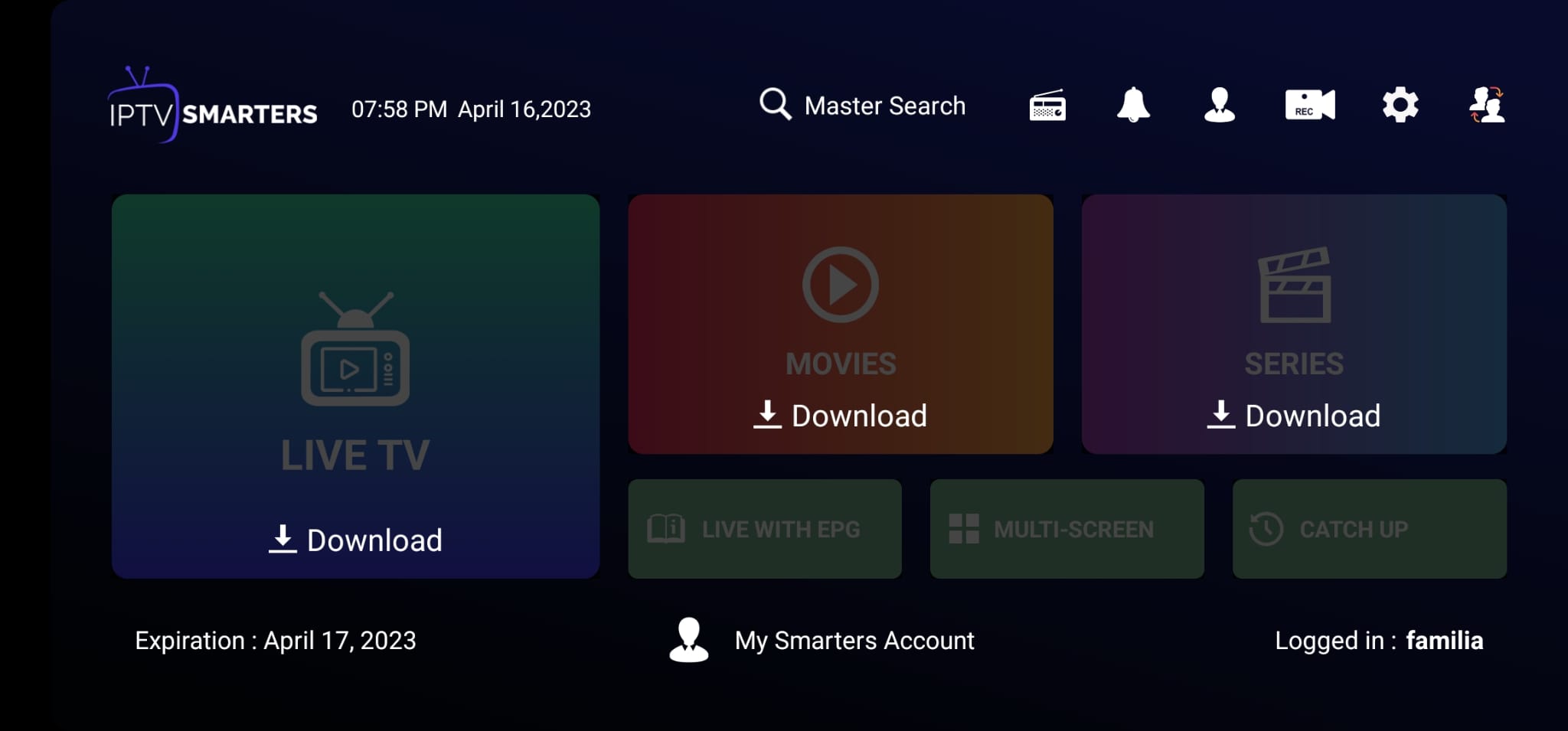Click the Movies play circle icon
The height and width of the screenshot is (731, 1568).
(841, 284)
